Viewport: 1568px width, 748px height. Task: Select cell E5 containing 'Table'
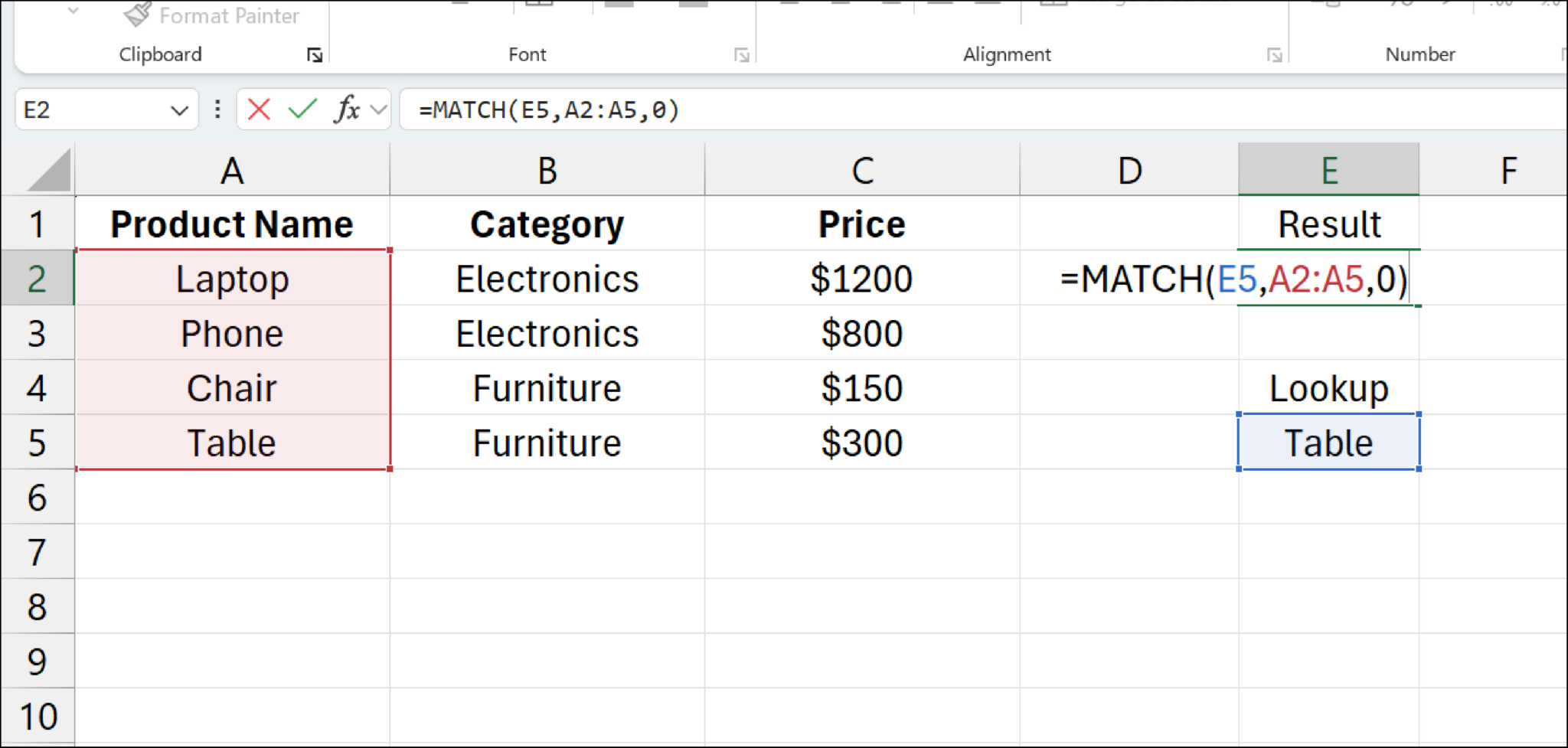pyautogui.click(x=1328, y=443)
